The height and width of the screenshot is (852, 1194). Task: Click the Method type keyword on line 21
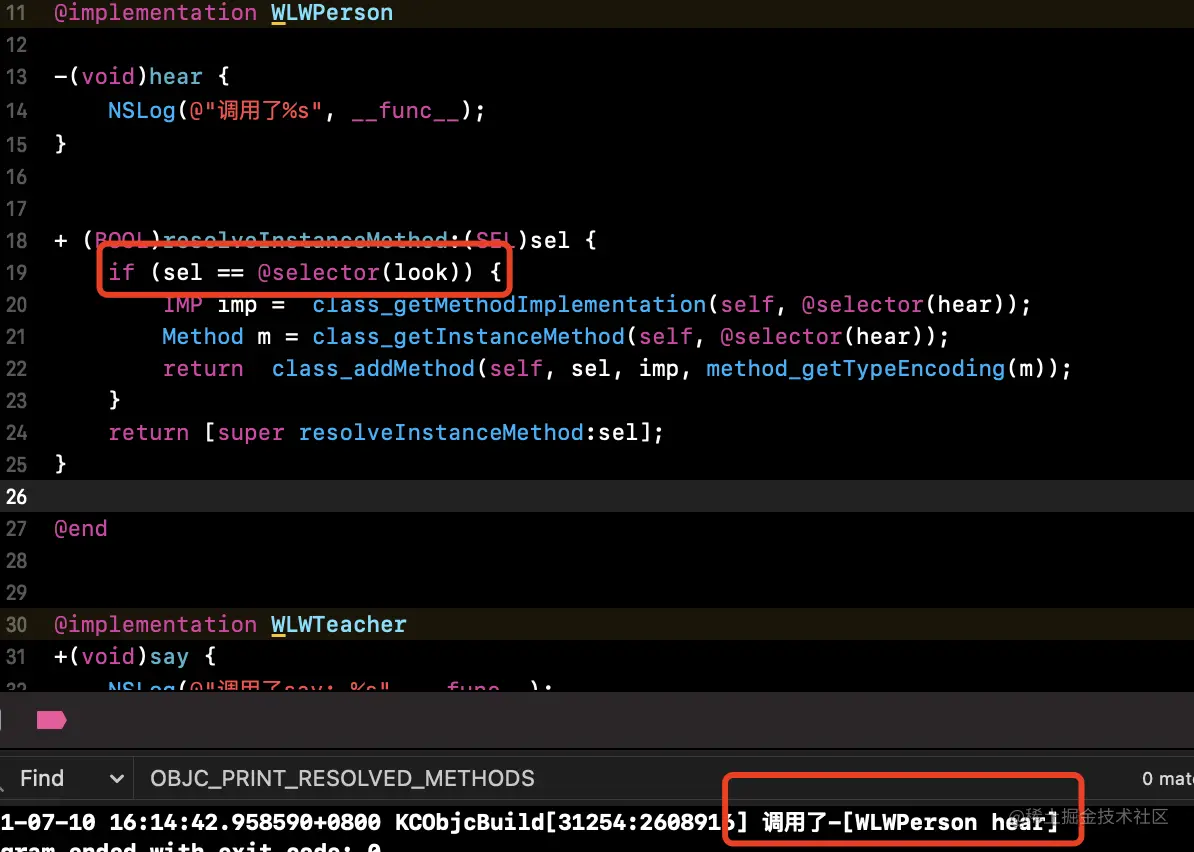coord(203,337)
